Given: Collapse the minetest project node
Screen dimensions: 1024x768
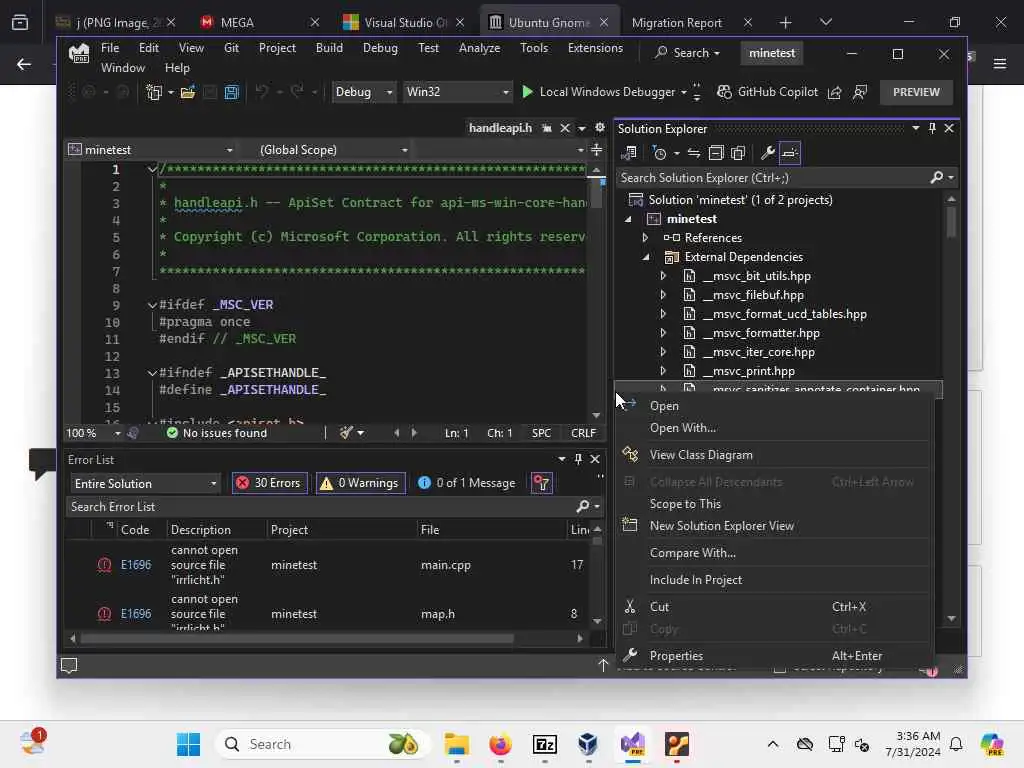Looking at the screenshot, I should [x=628, y=219].
